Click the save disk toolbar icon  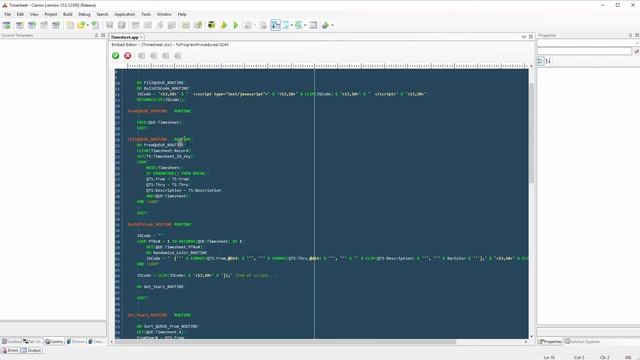pyautogui.click(x=109, y=25)
